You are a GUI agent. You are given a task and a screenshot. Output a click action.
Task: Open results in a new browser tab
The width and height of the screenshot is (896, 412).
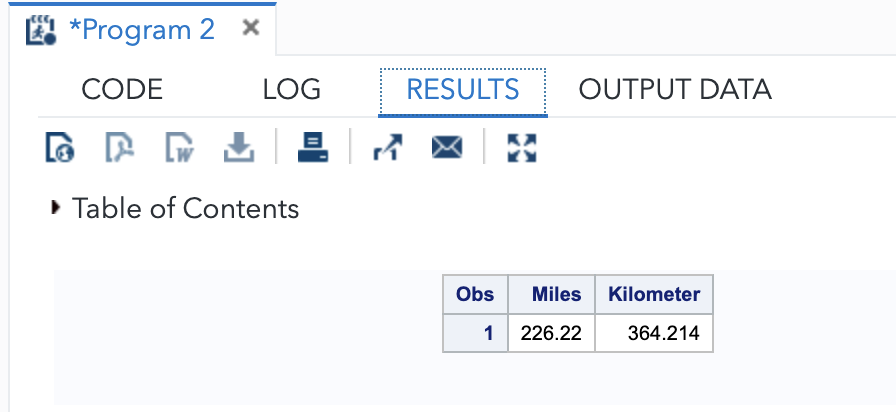click(385, 149)
